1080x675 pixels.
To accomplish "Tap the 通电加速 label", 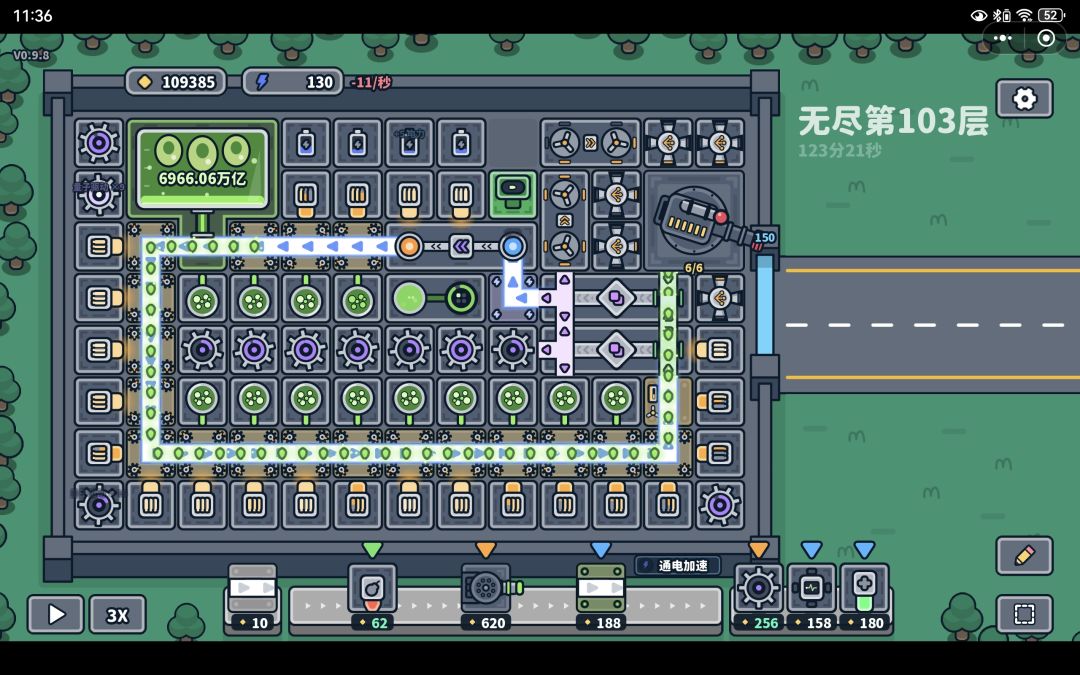I will [678, 565].
